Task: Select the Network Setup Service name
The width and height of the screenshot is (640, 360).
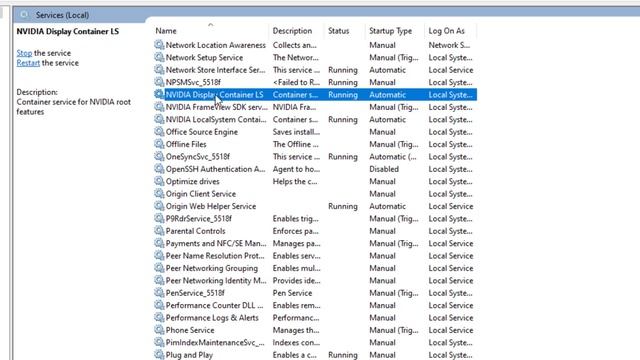Action: click(204, 58)
